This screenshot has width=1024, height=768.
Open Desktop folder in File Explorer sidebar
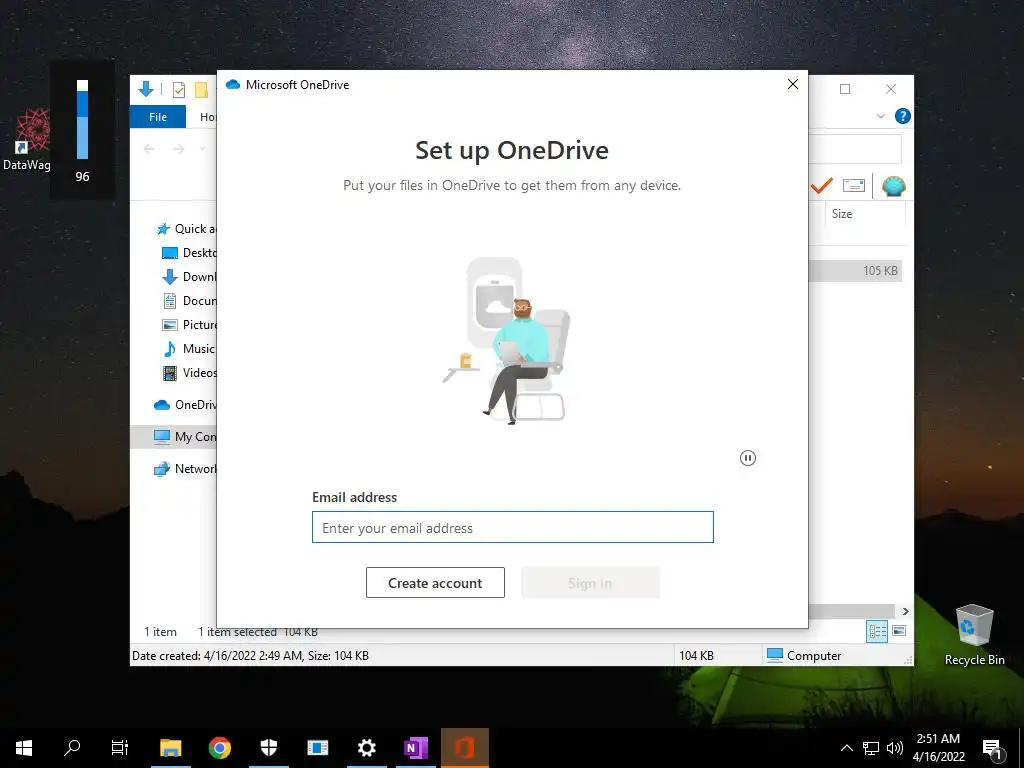[189, 253]
